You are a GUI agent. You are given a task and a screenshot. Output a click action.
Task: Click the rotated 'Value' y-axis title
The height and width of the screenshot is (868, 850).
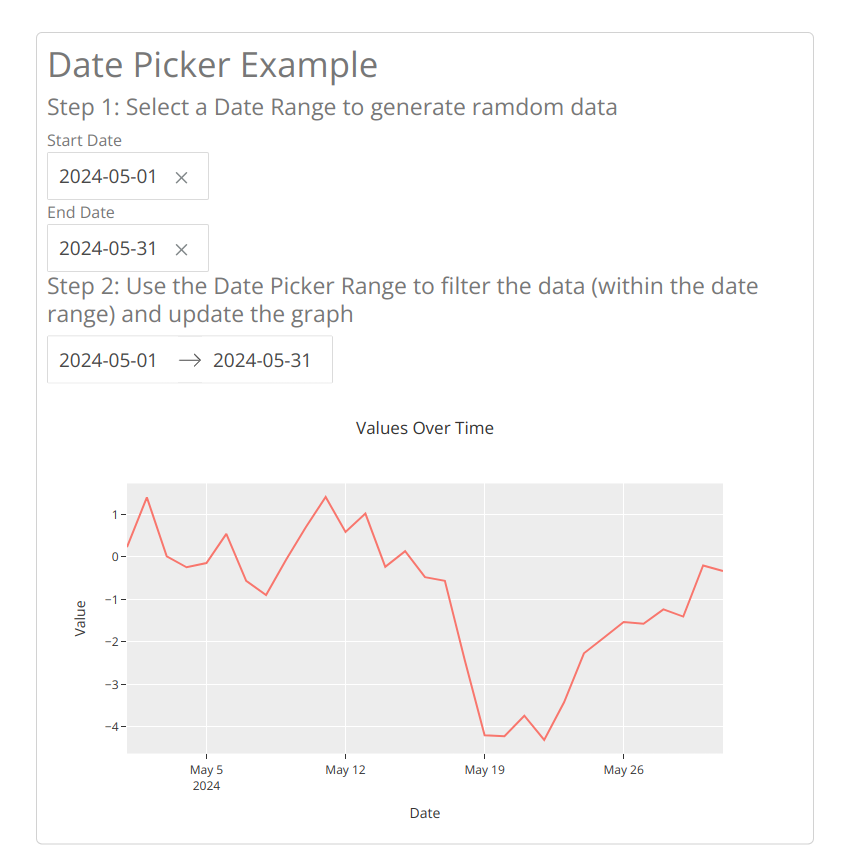(80, 618)
